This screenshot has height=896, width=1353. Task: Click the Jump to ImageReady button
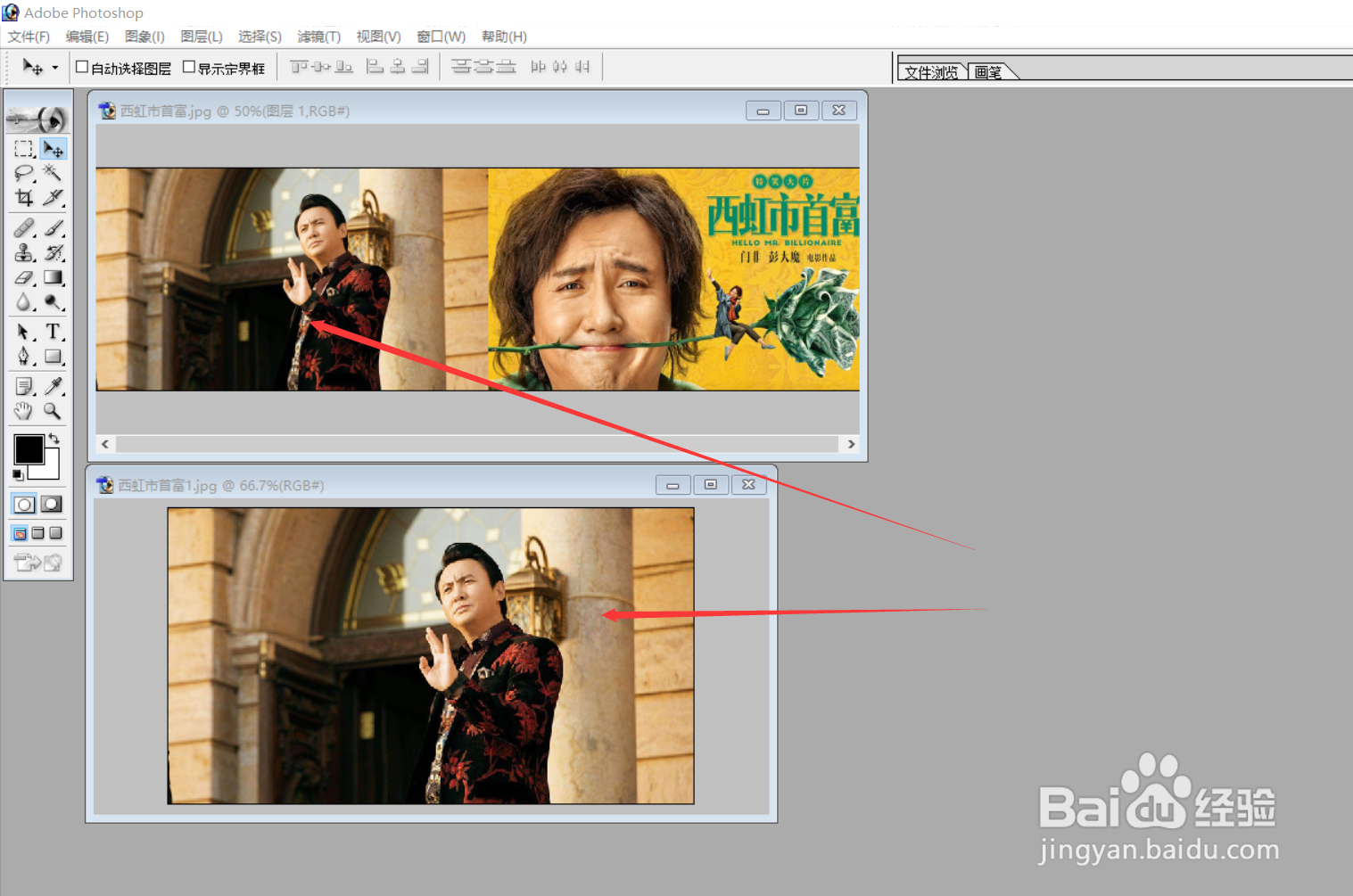(38, 563)
